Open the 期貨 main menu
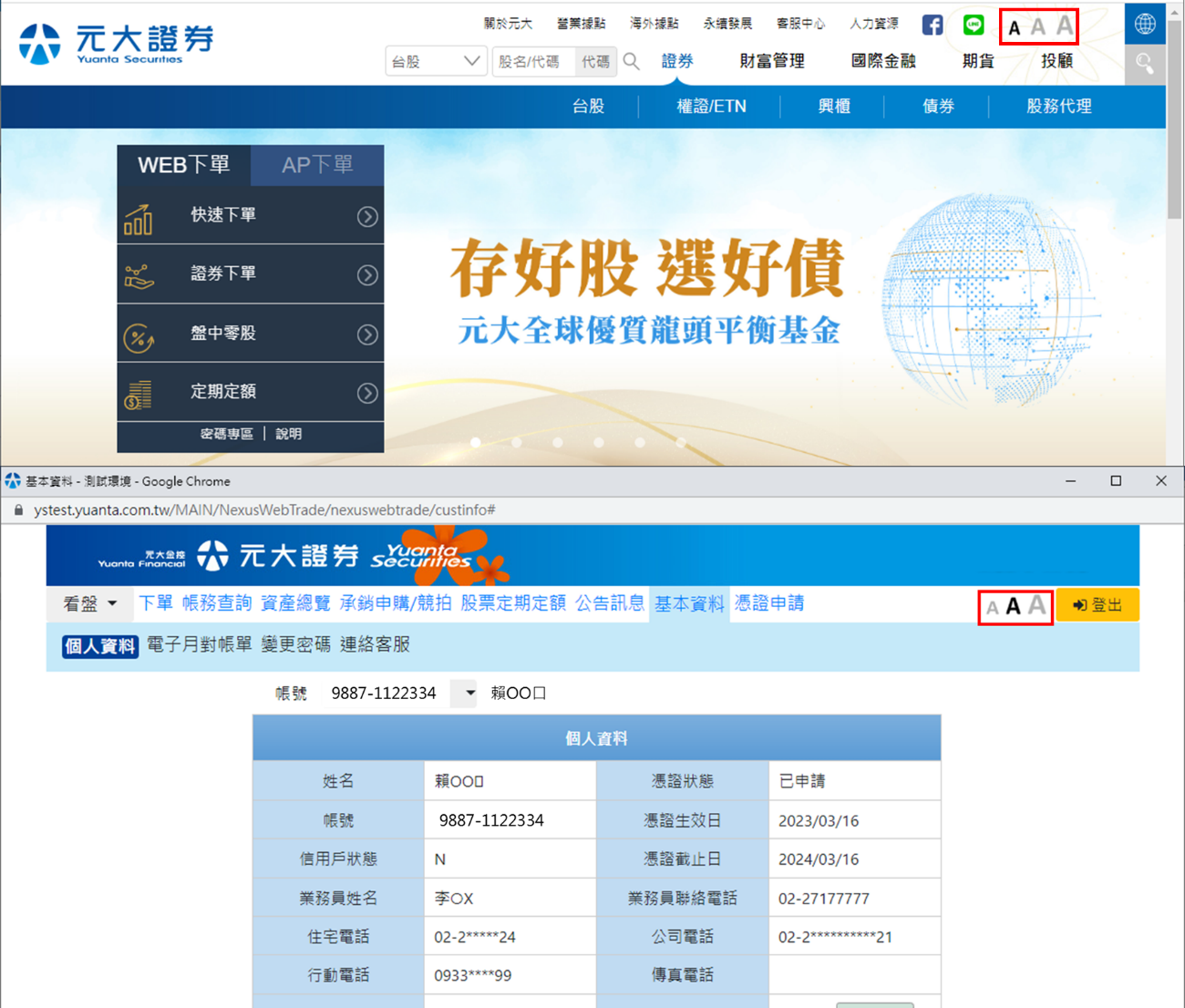 point(978,61)
